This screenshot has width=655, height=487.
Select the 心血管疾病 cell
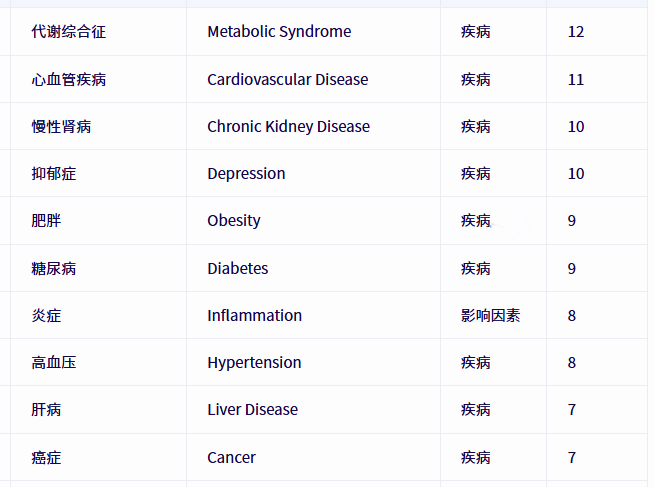point(69,79)
